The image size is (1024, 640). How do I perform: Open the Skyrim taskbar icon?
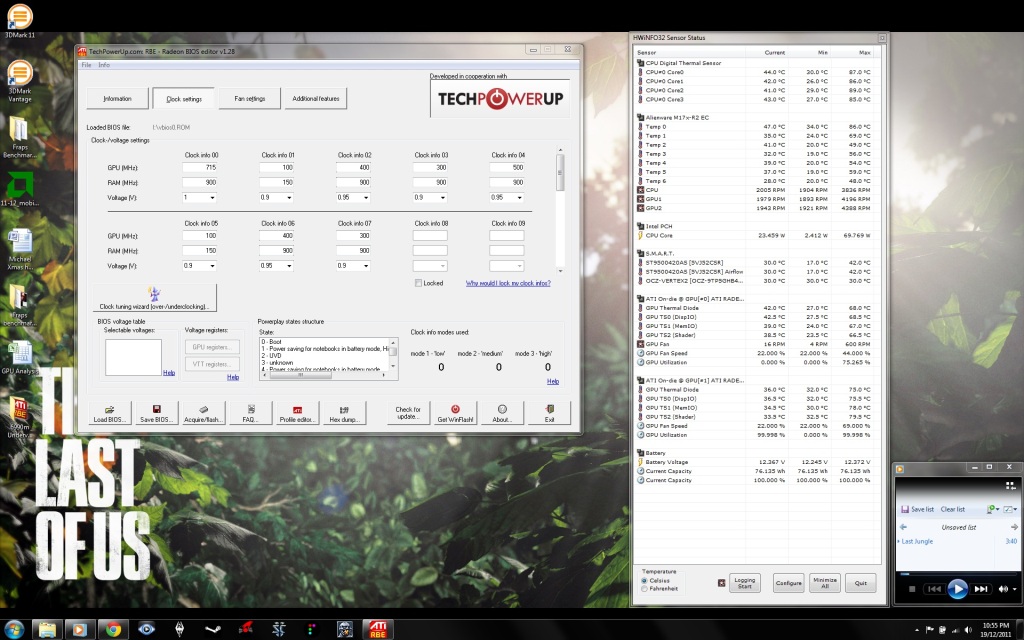[180, 629]
